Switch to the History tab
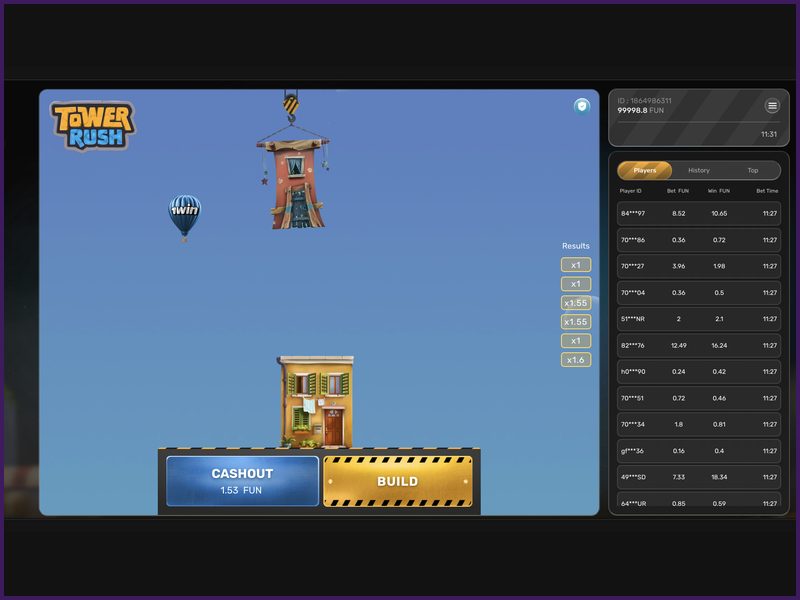This screenshot has width=800, height=600. click(x=697, y=170)
